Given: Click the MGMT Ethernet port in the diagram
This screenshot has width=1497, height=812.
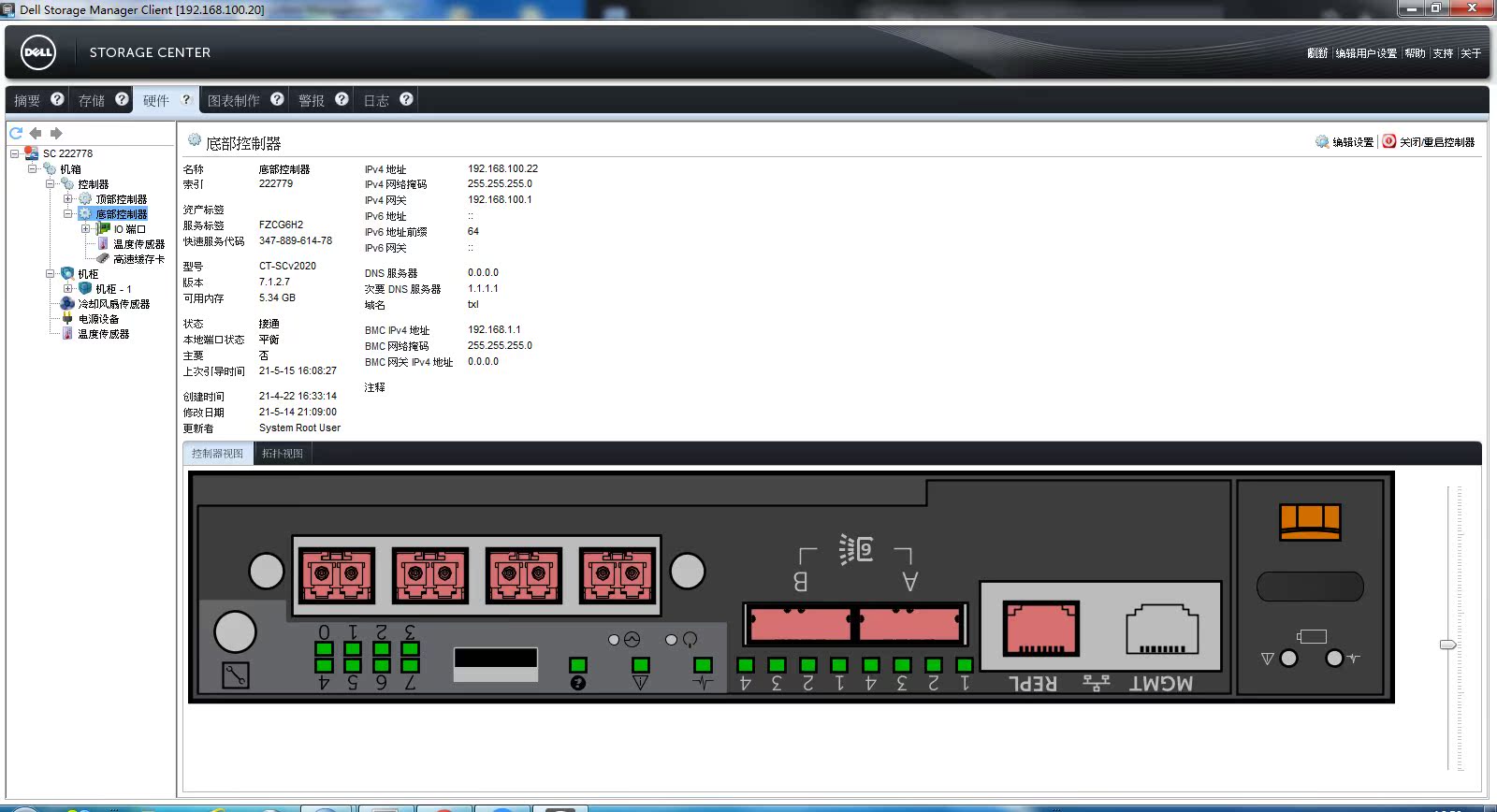Looking at the screenshot, I should coord(1162,630).
